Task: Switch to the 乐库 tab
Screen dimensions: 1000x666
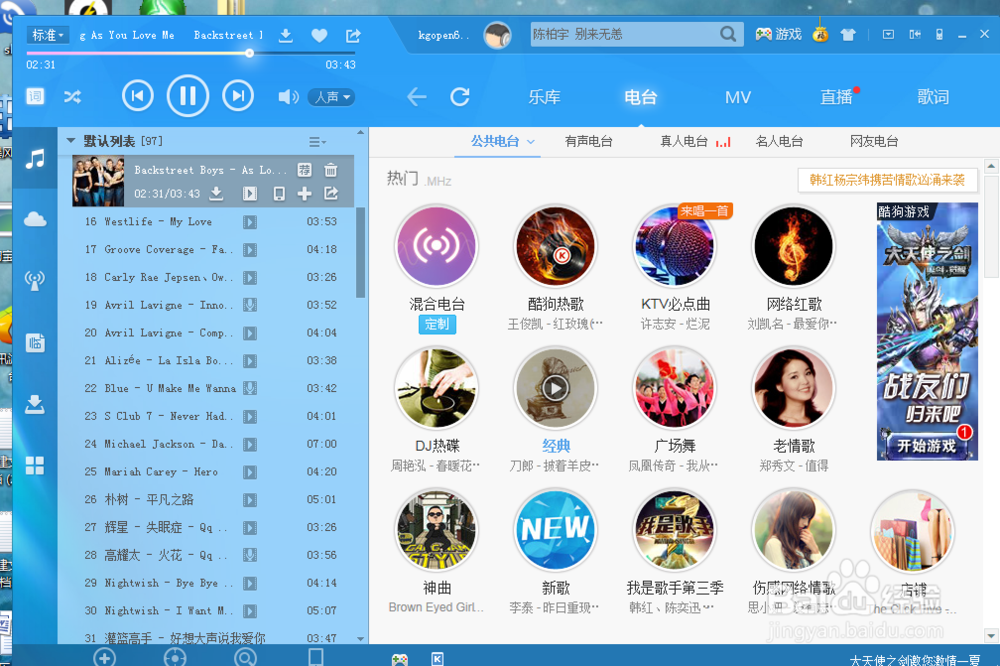Action: [x=544, y=97]
